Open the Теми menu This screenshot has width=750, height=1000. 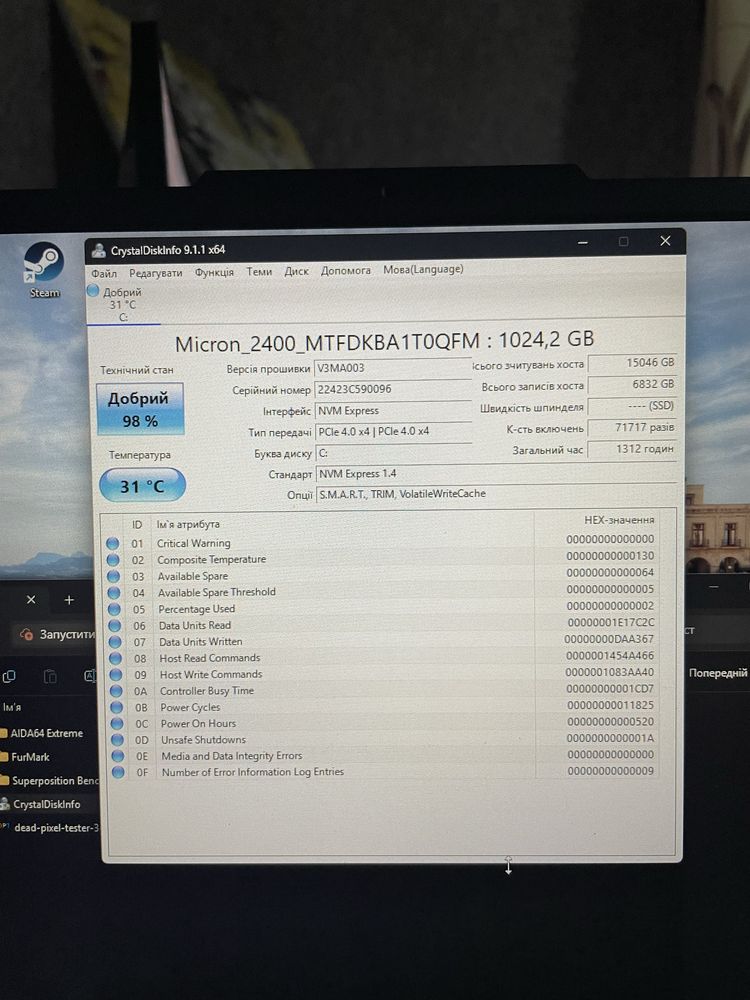click(259, 272)
